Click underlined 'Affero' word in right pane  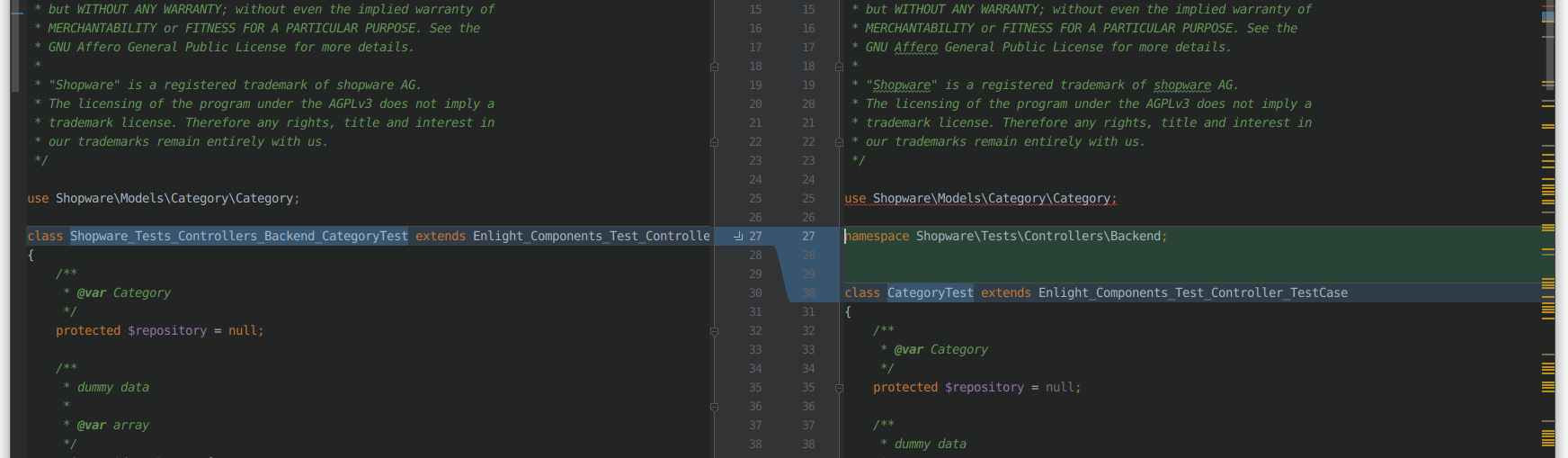pyautogui.click(x=916, y=47)
